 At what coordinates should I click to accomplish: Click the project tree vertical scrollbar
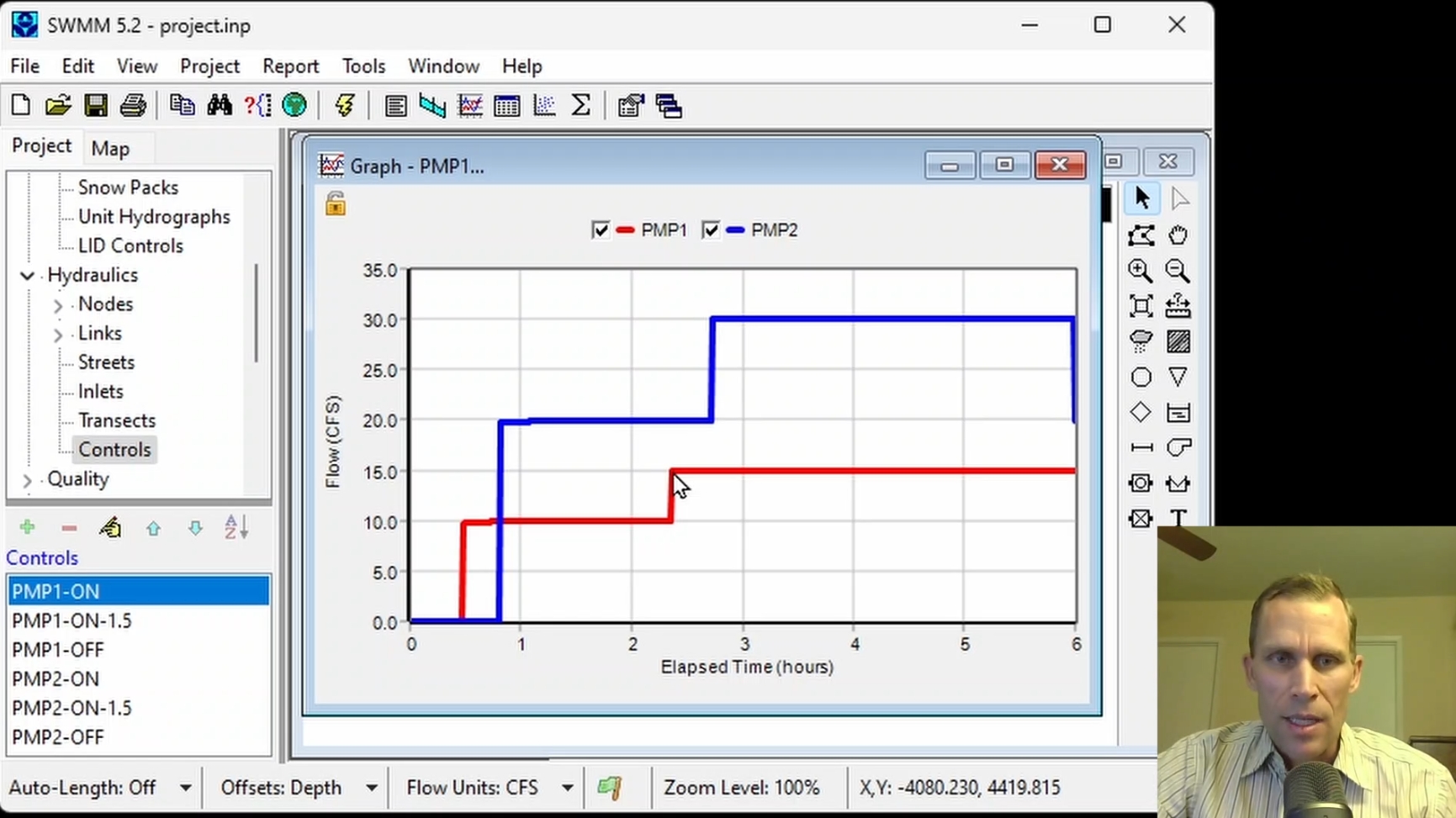pyautogui.click(x=256, y=313)
